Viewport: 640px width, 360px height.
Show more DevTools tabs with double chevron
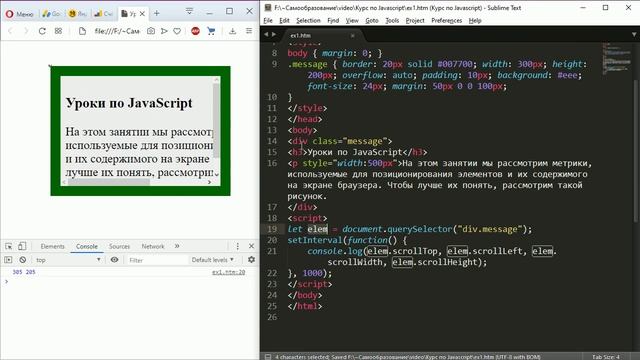(177, 246)
